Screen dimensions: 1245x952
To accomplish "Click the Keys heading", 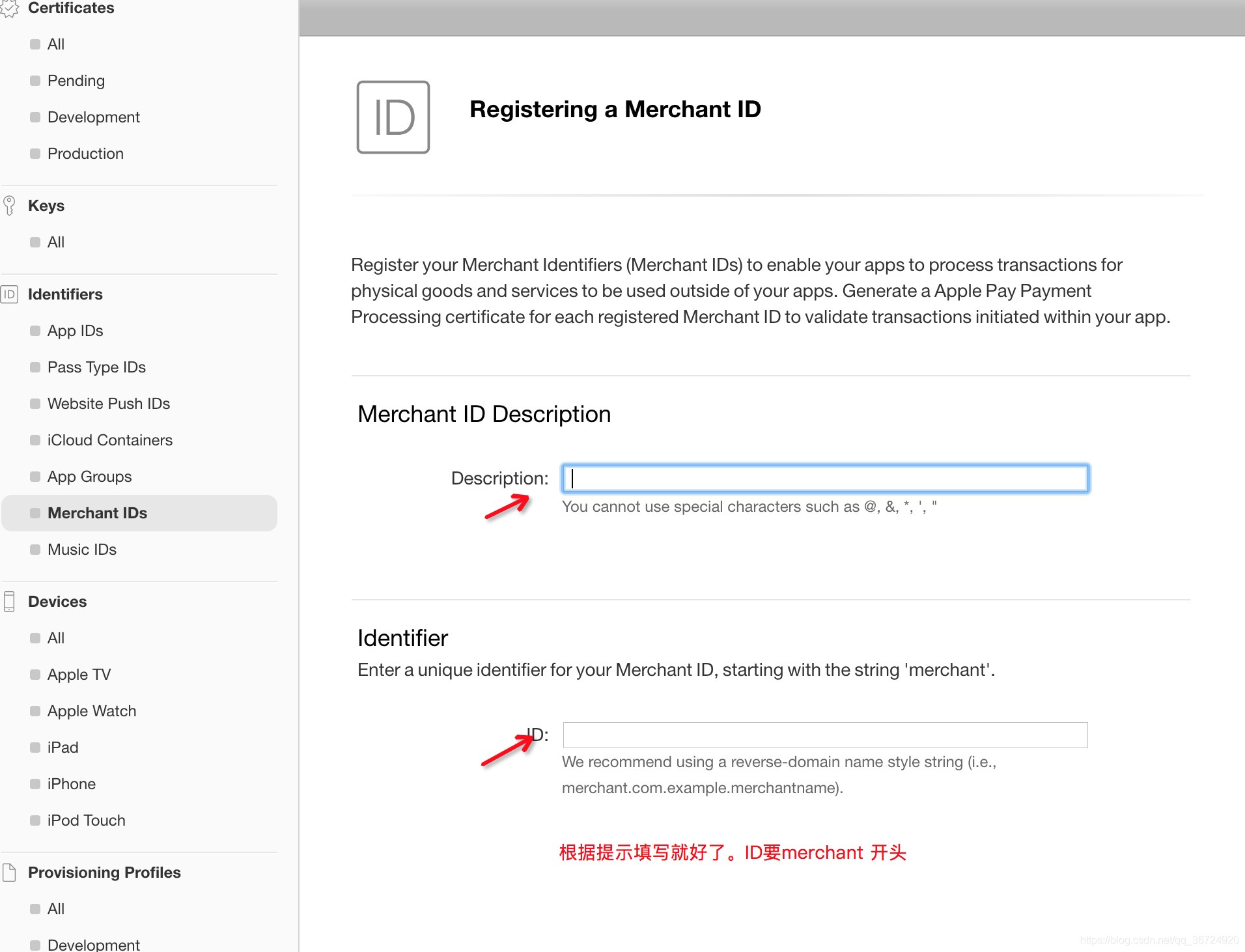I will pyautogui.click(x=46, y=206).
